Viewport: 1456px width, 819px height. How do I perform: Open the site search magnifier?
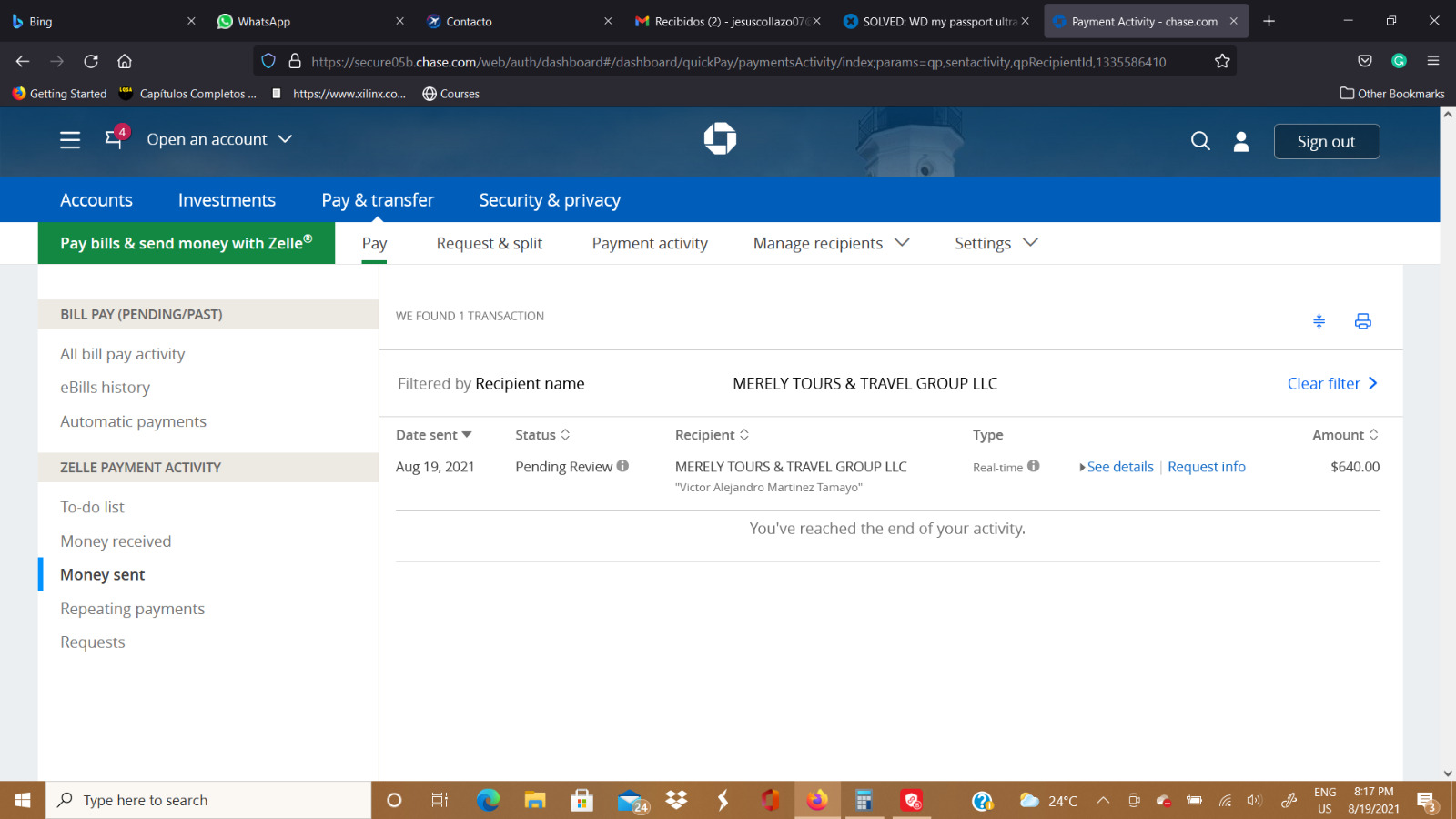click(x=1200, y=141)
